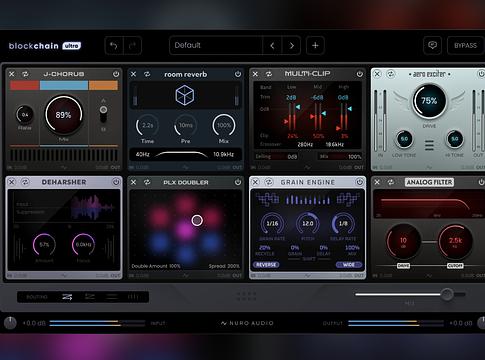
Task: Click the Multi-Clip 18.6kHz crossover value
Action: (334, 145)
